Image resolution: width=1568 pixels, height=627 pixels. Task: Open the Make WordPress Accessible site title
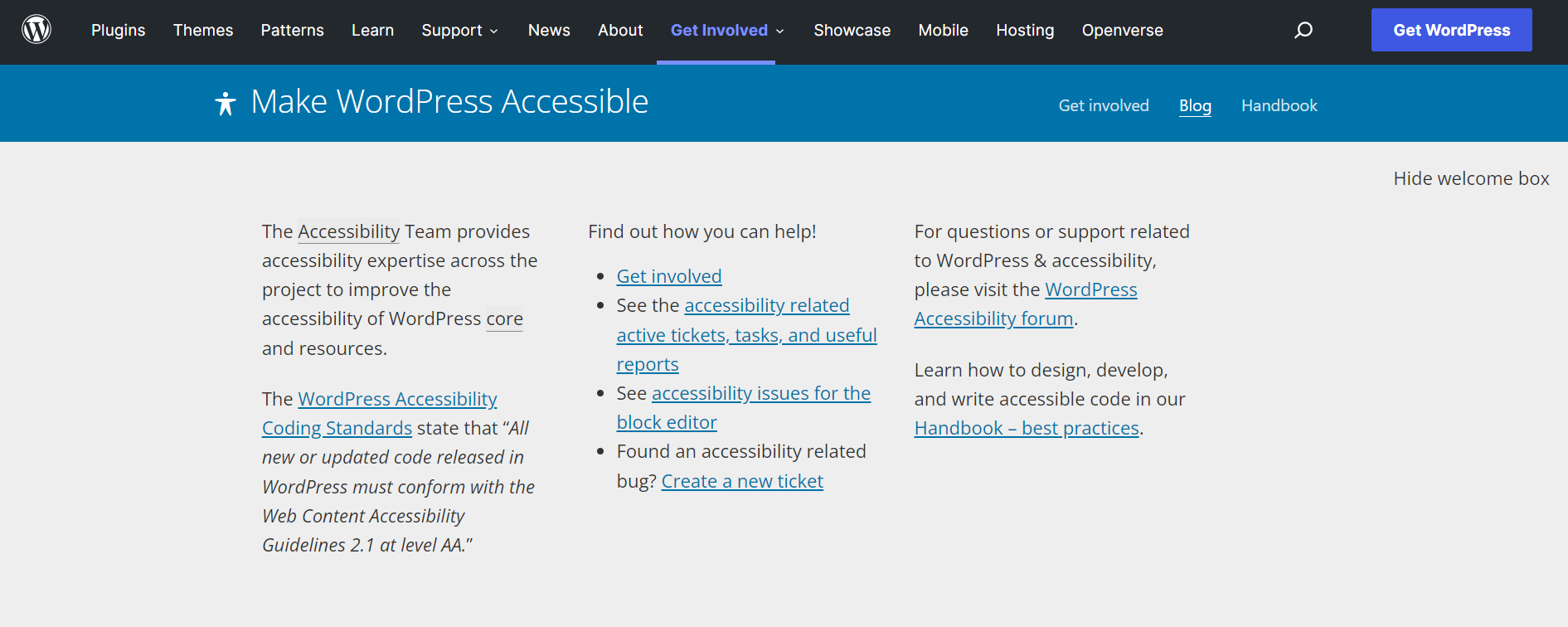pos(449,101)
